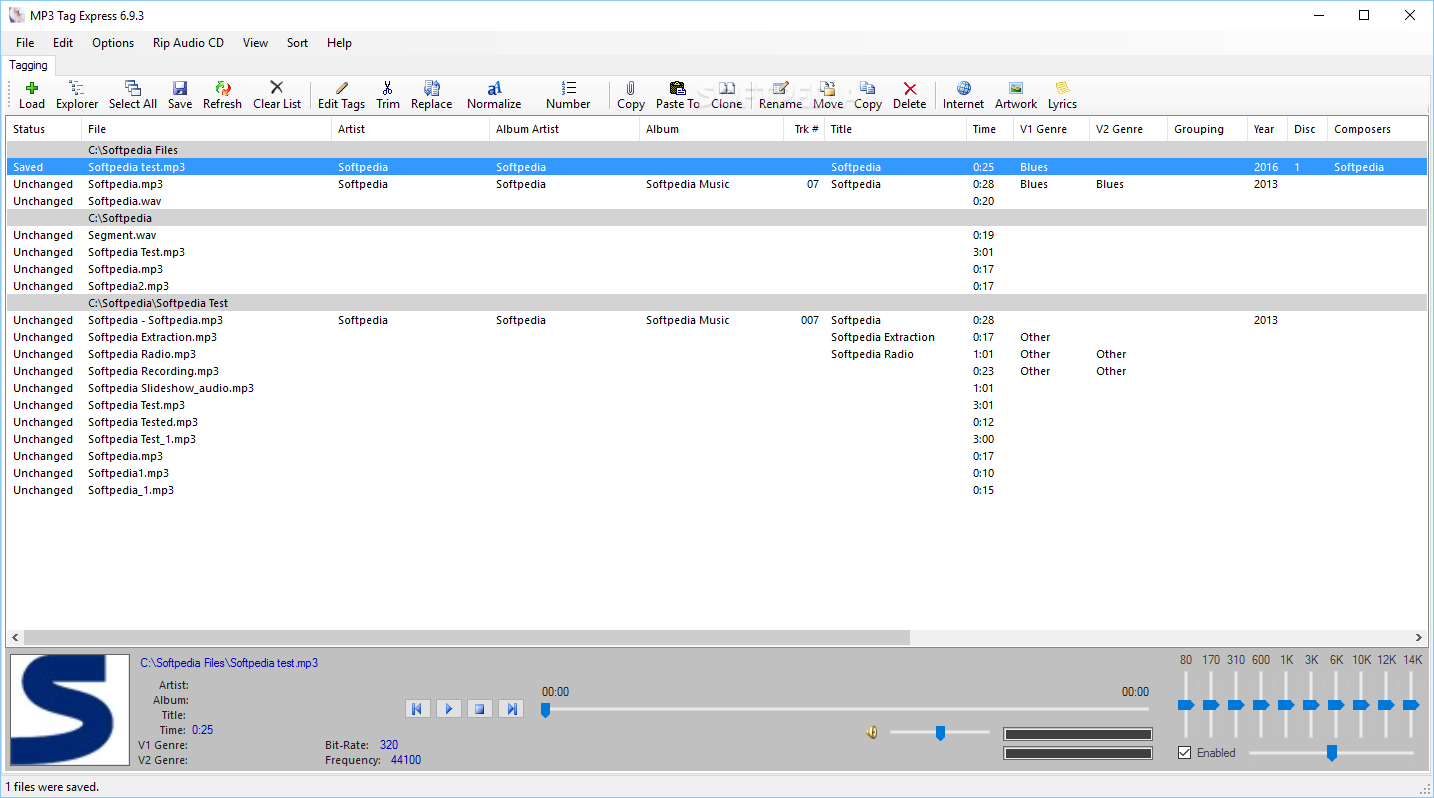Select Softpedia Radio.mp3 row
This screenshot has height=798, width=1434.
pyautogui.click(x=717, y=354)
